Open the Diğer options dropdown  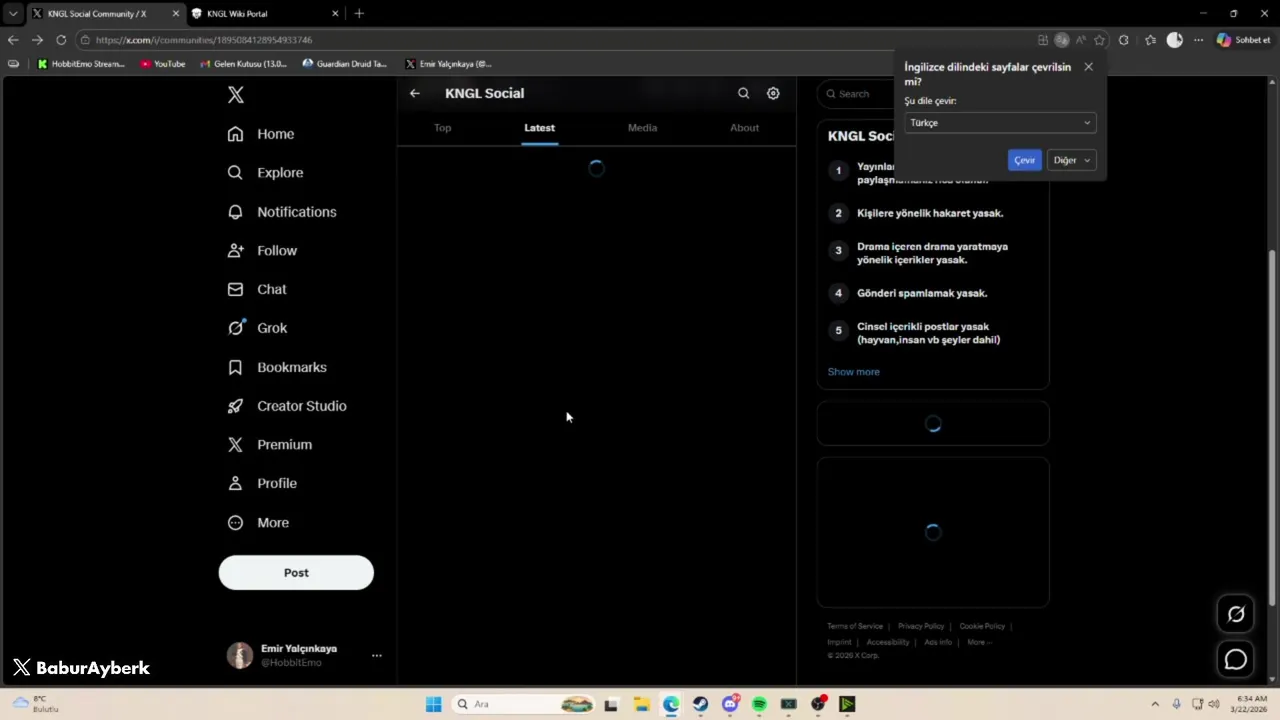pos(1071,160)
